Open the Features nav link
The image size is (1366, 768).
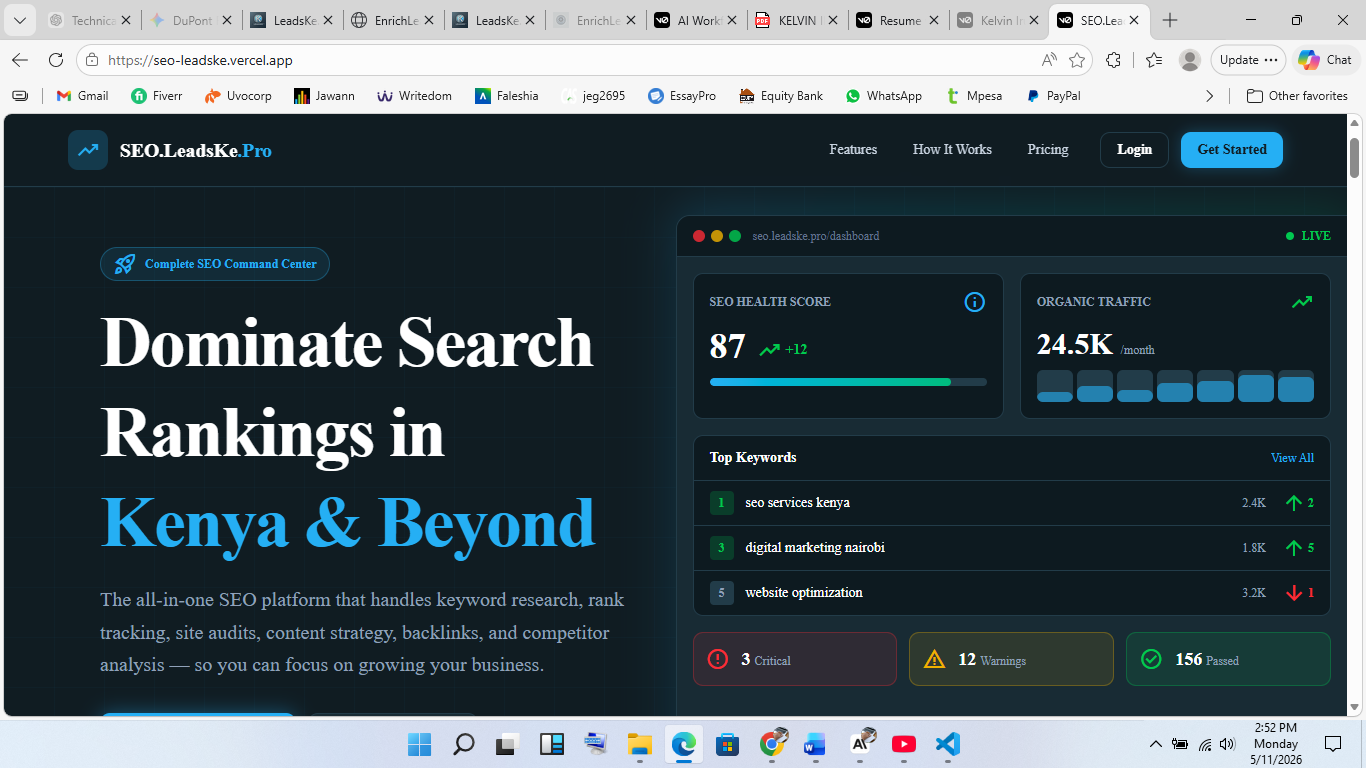tap(853, 150)
